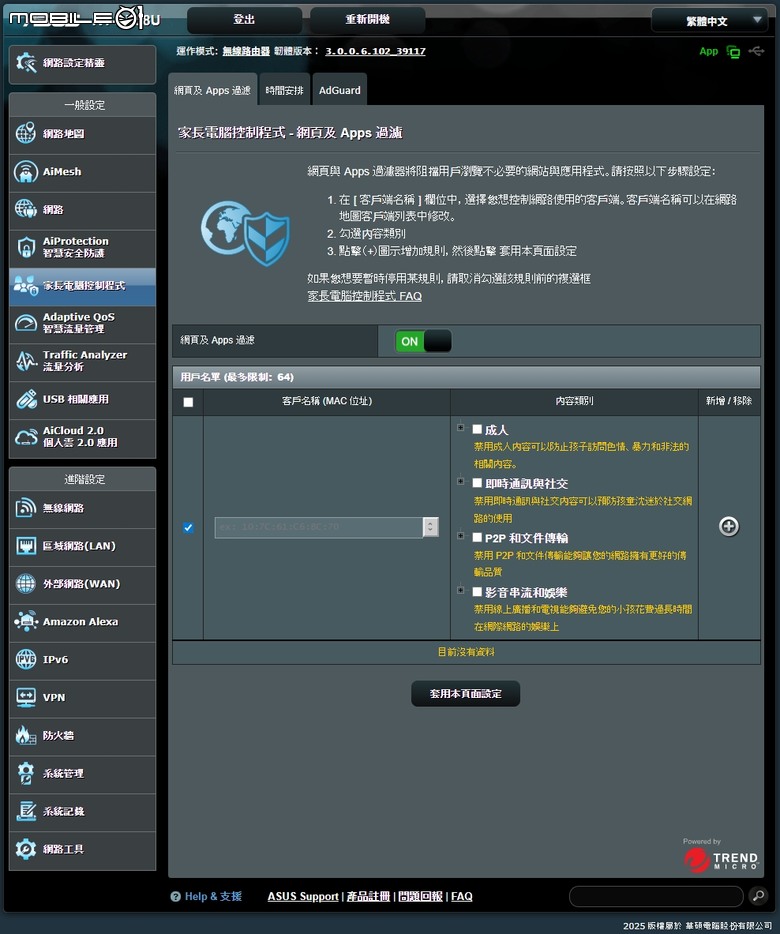Open the VPN monitor icon
The width and height of the screenshot is (780, 934).
point(26,698)
